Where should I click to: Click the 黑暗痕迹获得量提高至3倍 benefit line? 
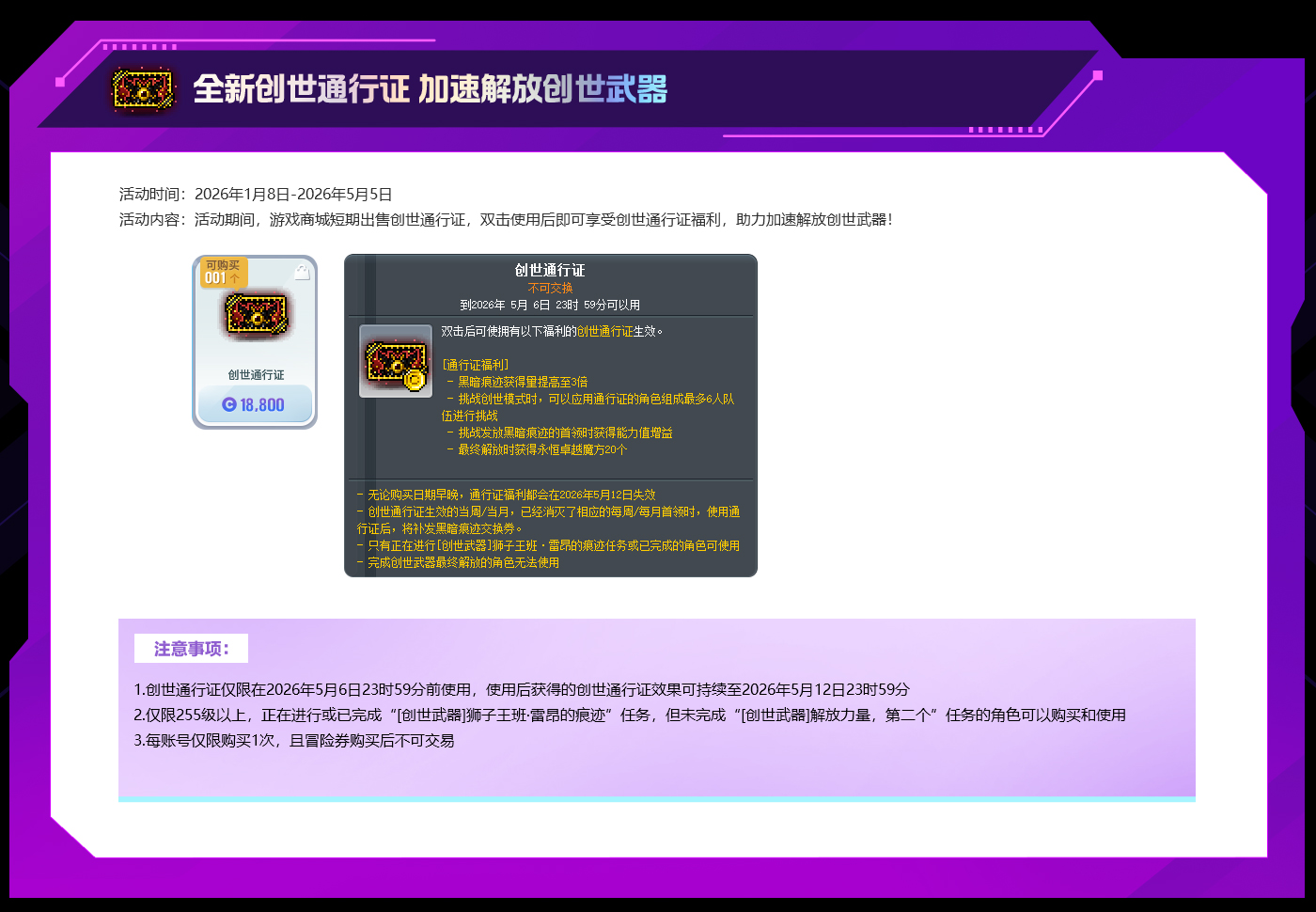click(522, 382)
